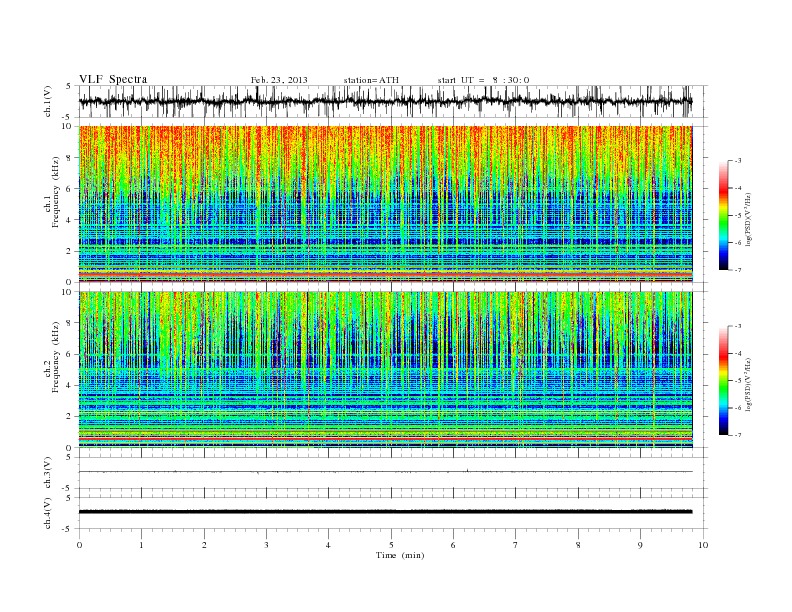This screenshot has height=612, width=792.
Task: Click the ch.3 flat waveform trace
Action: 385,472
